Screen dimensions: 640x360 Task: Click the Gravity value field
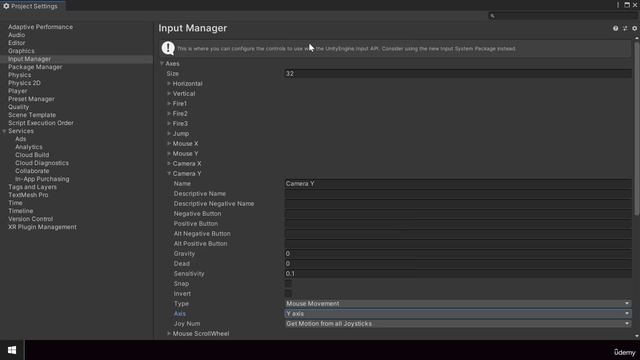(x=458, y=253)
